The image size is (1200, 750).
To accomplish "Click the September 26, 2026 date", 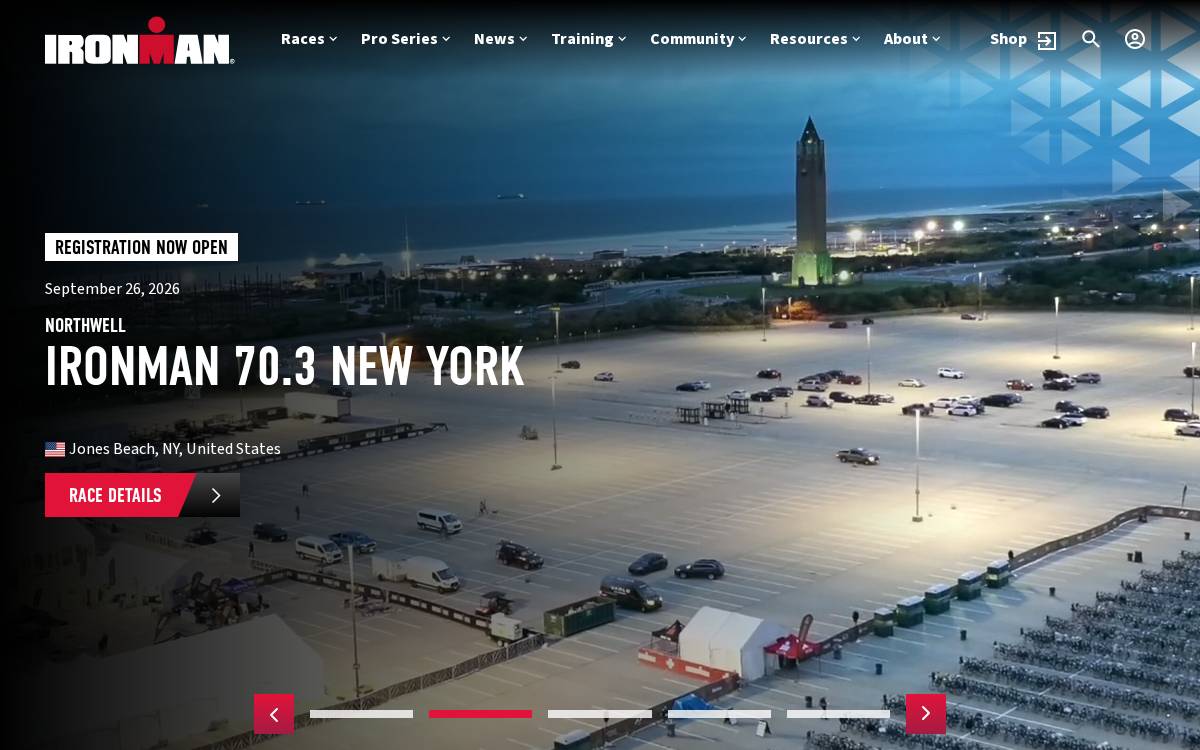I will tap(112, 289).
